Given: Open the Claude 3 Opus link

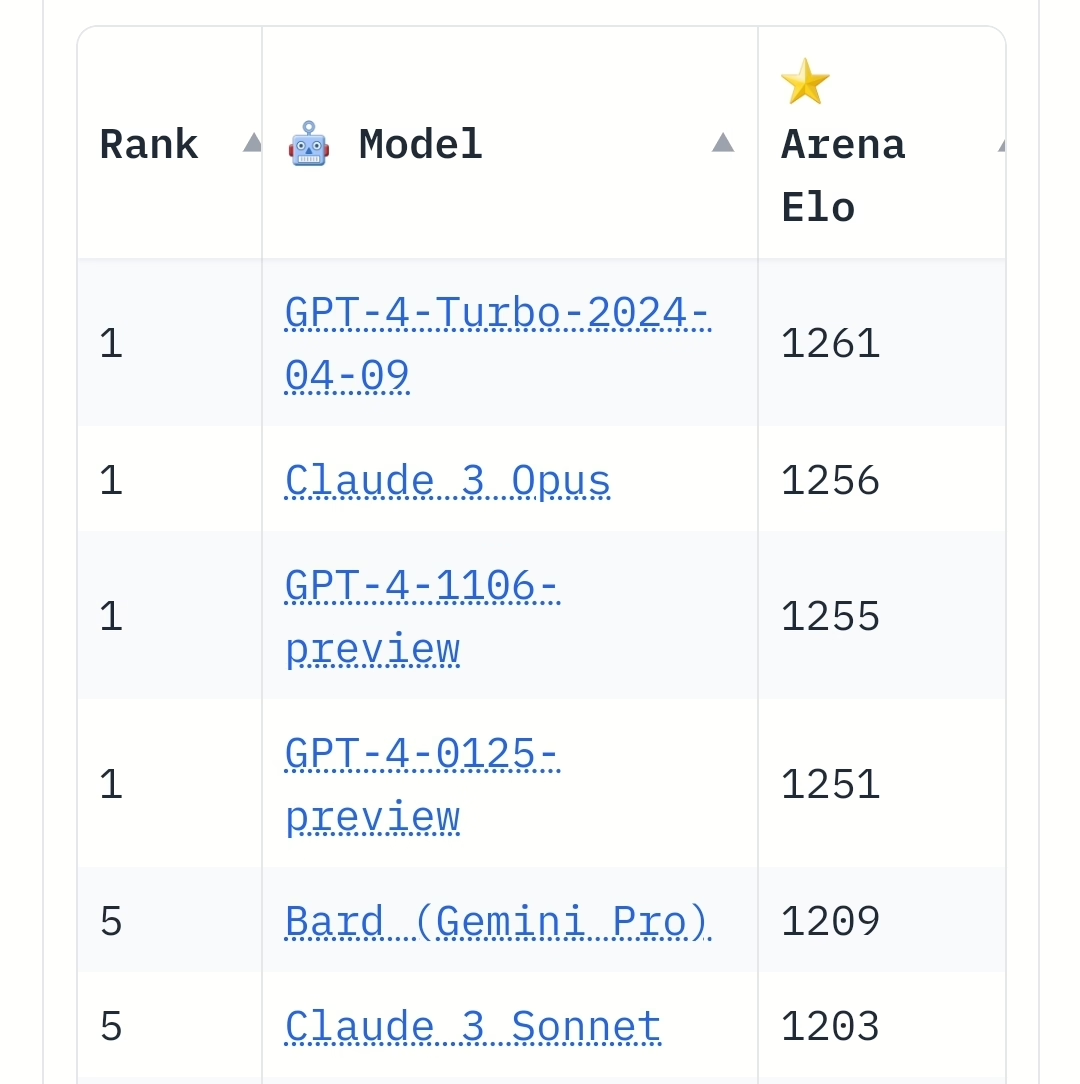Looking at the screenshot, I should pos(447,481).
